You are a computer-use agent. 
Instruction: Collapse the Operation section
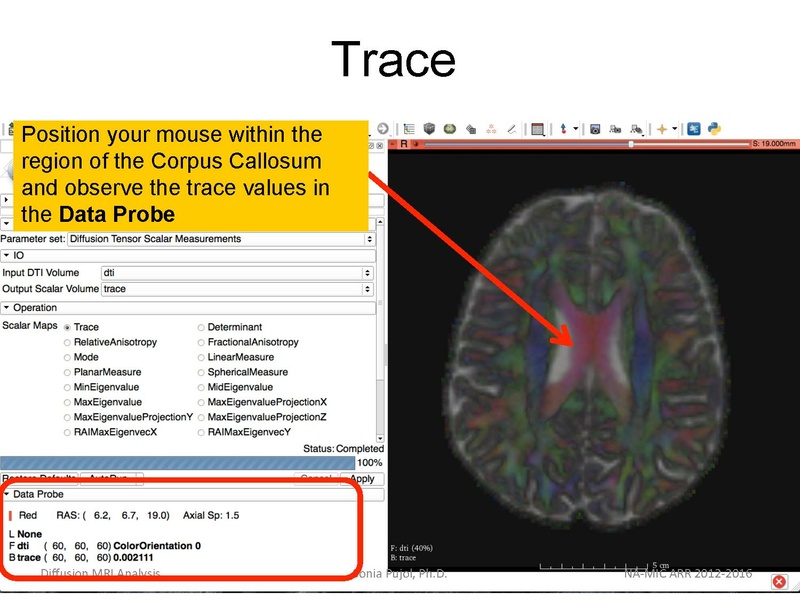(7, 308)
